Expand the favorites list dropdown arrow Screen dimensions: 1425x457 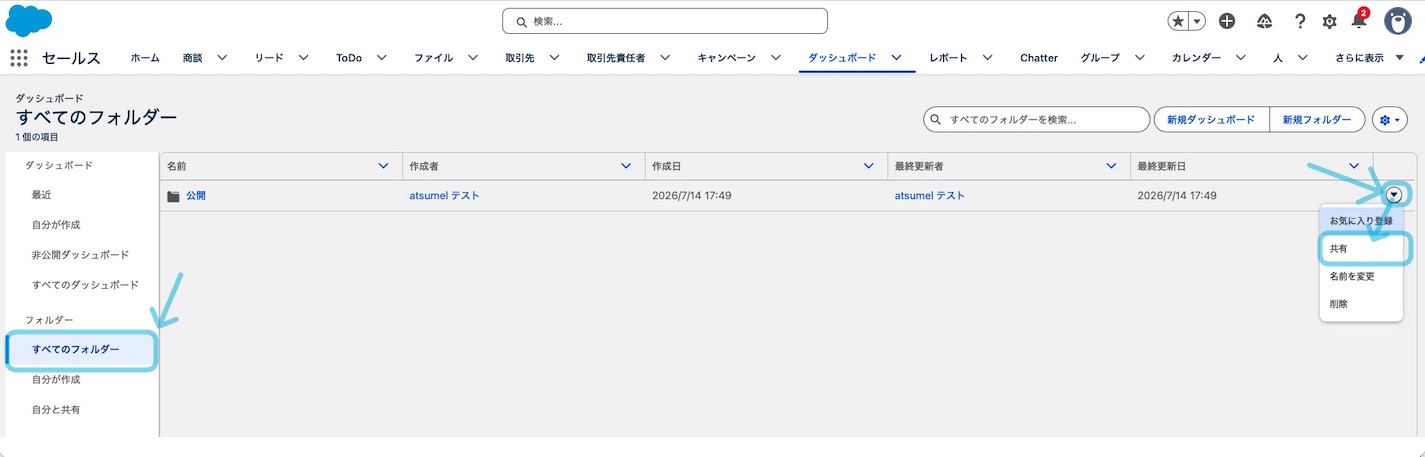point(1197,21)
